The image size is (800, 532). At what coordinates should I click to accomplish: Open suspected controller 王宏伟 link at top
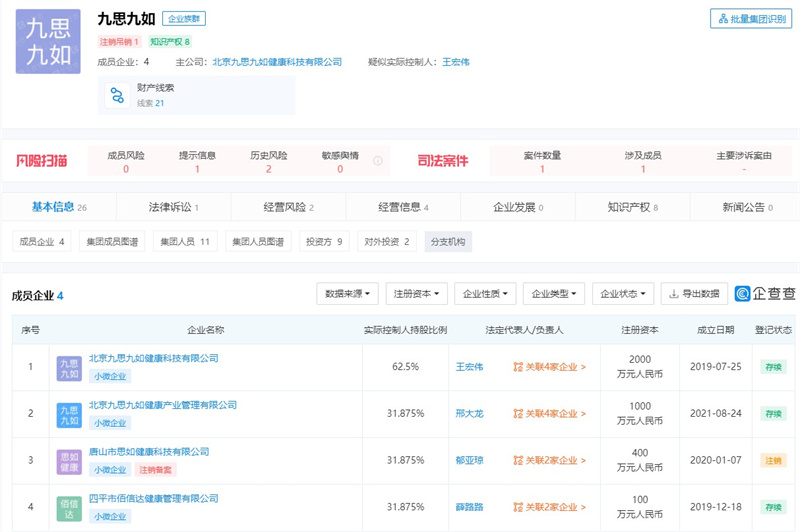455,62
